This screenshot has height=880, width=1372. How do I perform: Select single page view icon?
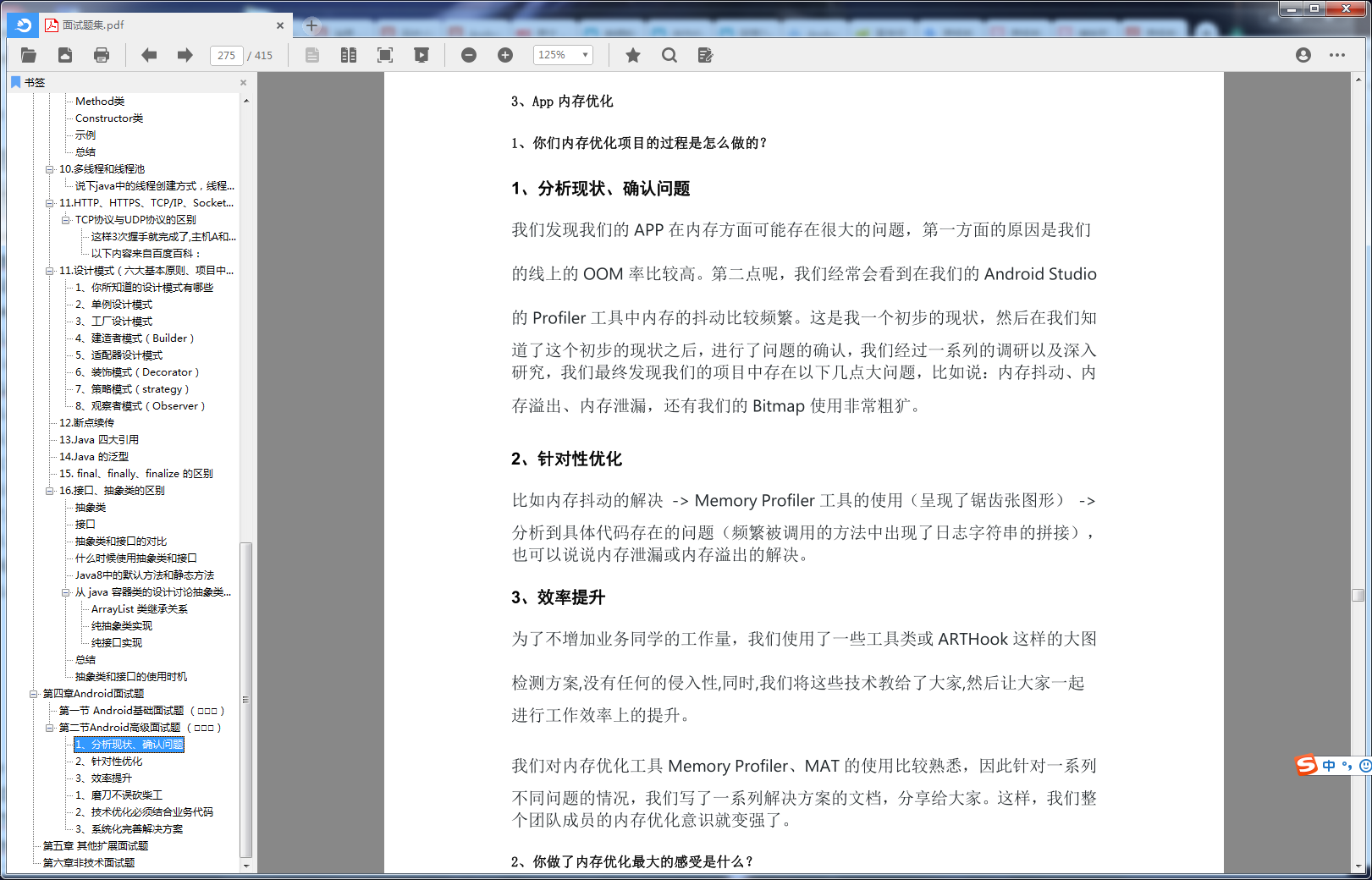[x=312, y=55]
